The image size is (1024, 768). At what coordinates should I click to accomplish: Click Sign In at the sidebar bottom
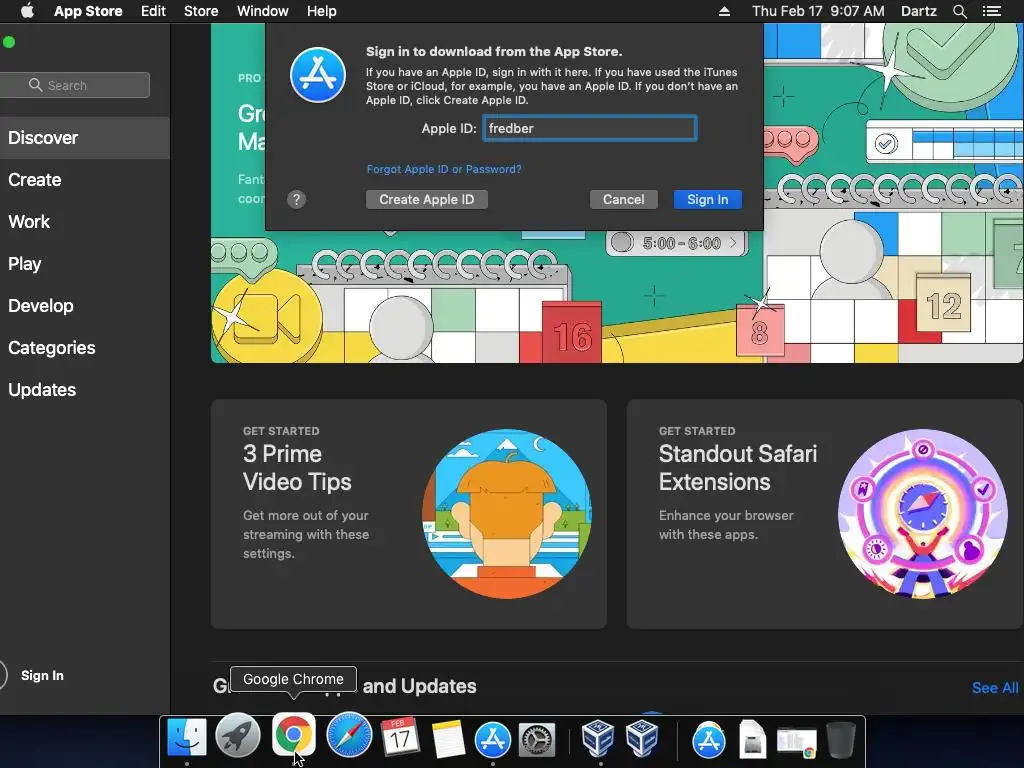click(x=42, y=675)
